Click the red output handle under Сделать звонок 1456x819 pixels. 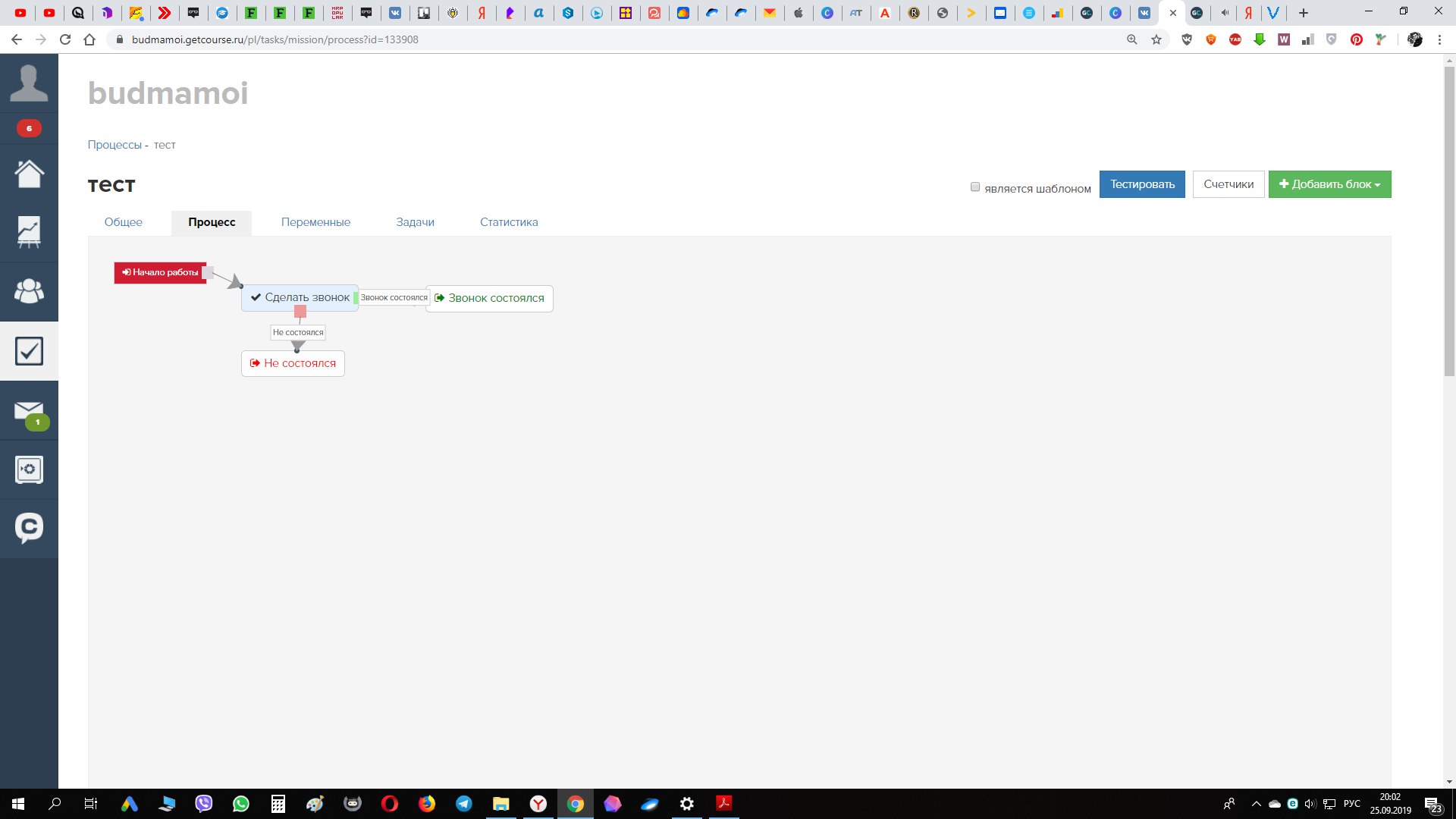point(300,312)
